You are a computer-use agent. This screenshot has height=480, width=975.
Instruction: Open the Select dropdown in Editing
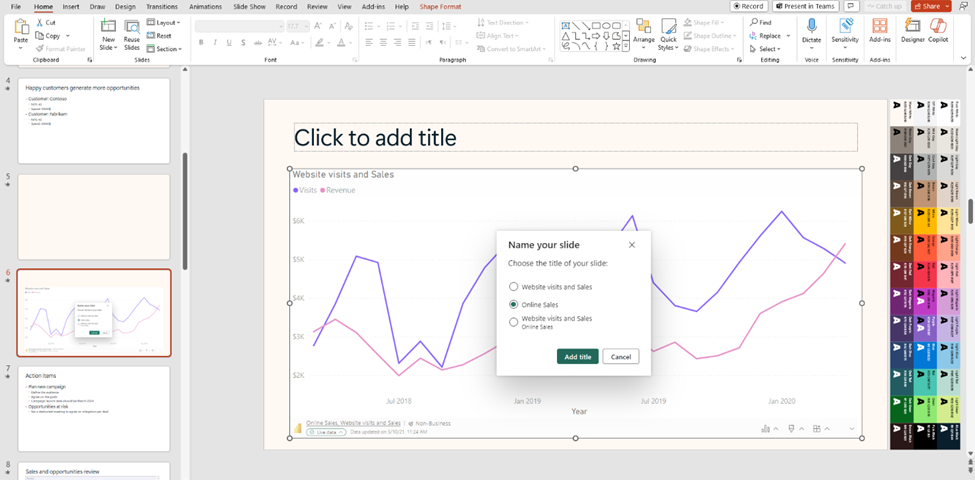click(780, 49)
